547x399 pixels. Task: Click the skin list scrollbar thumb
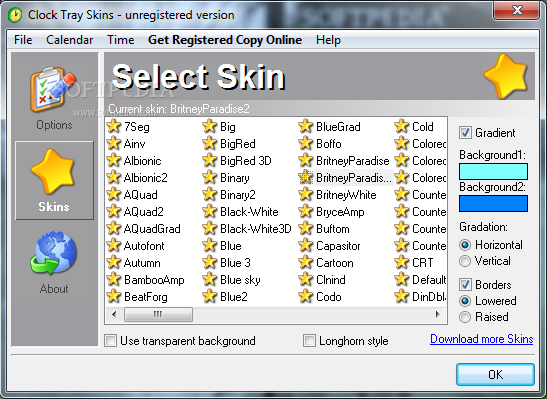pos(158,314)
